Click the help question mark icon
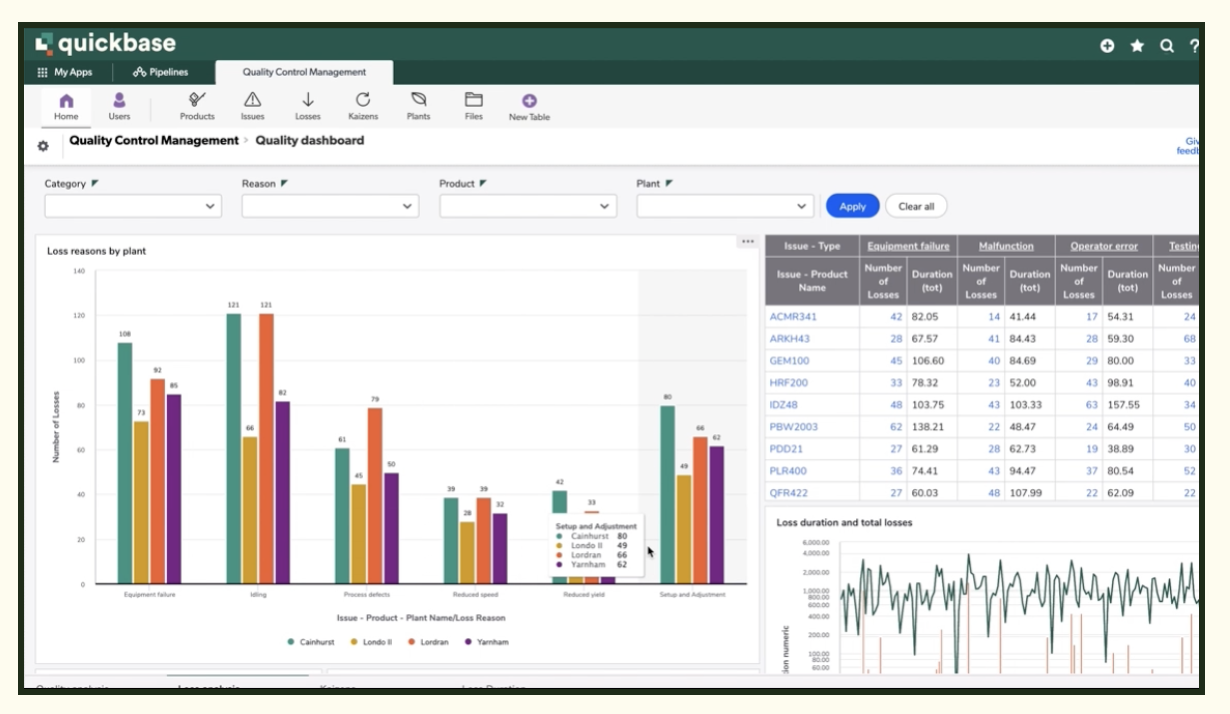 (1194, 46)
